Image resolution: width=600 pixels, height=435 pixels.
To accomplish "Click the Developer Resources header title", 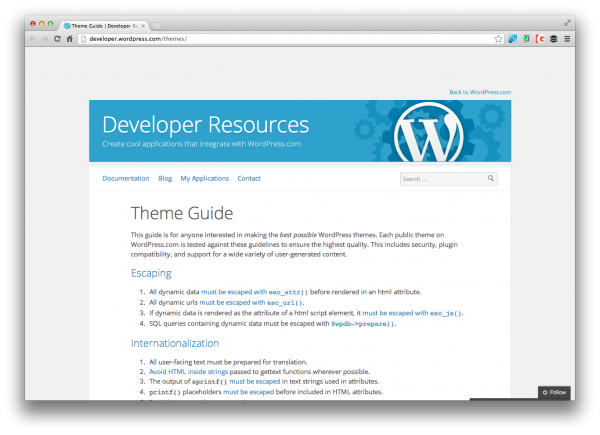I will point(205,125).
